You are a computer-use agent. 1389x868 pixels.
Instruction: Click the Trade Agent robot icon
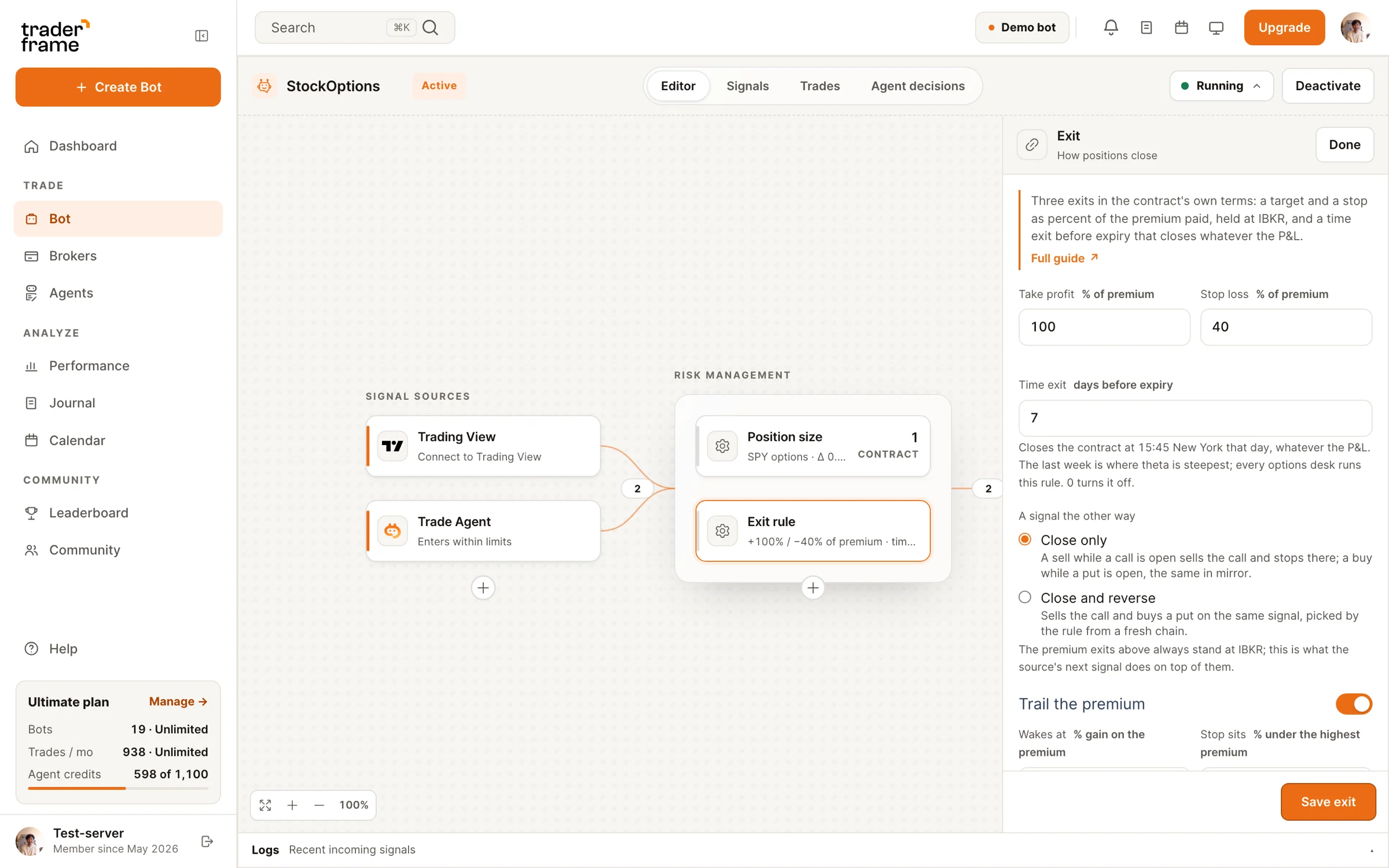[x=392, y=531]
